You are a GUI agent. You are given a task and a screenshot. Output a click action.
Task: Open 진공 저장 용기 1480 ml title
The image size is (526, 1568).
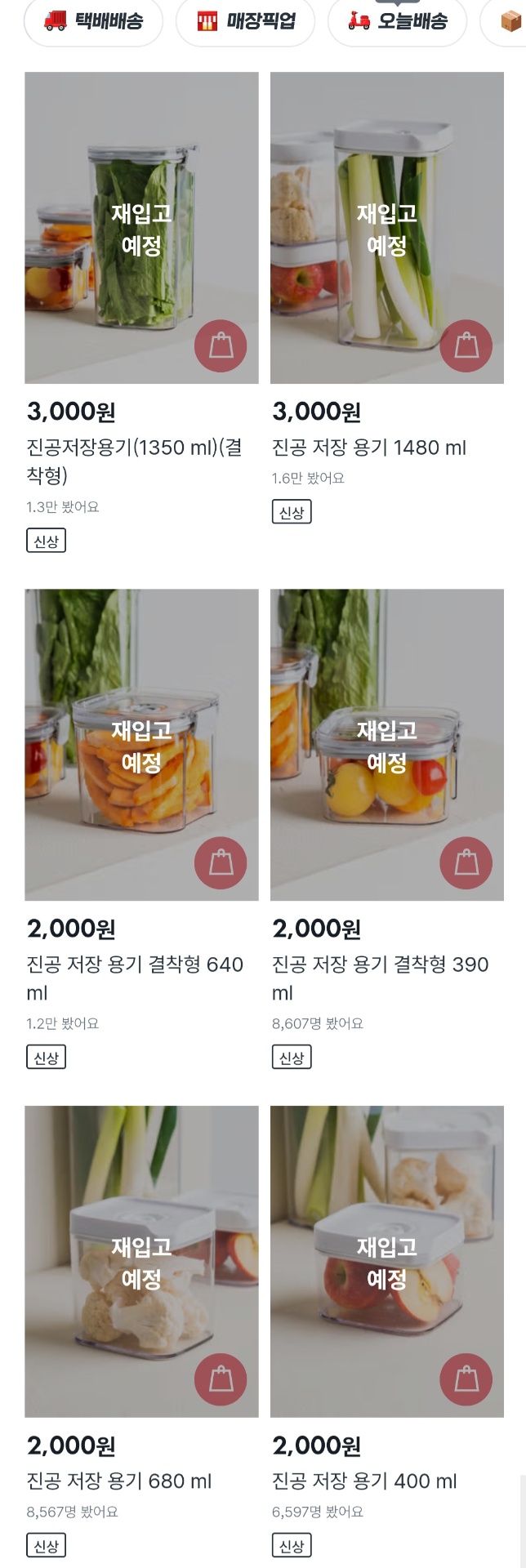pyautogui.click(x=369, y=448)
